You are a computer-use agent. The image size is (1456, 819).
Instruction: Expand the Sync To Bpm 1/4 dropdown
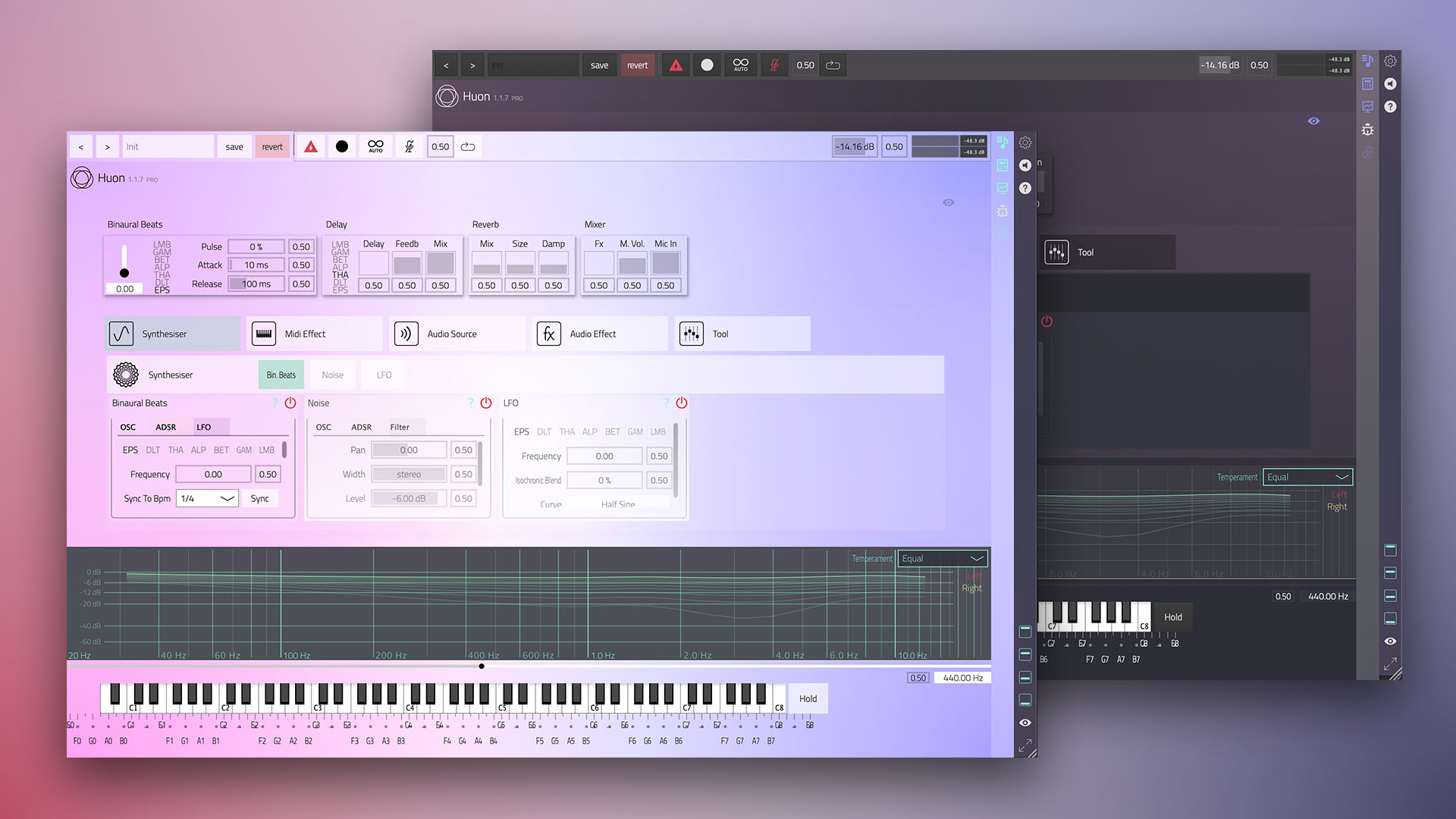207,498
